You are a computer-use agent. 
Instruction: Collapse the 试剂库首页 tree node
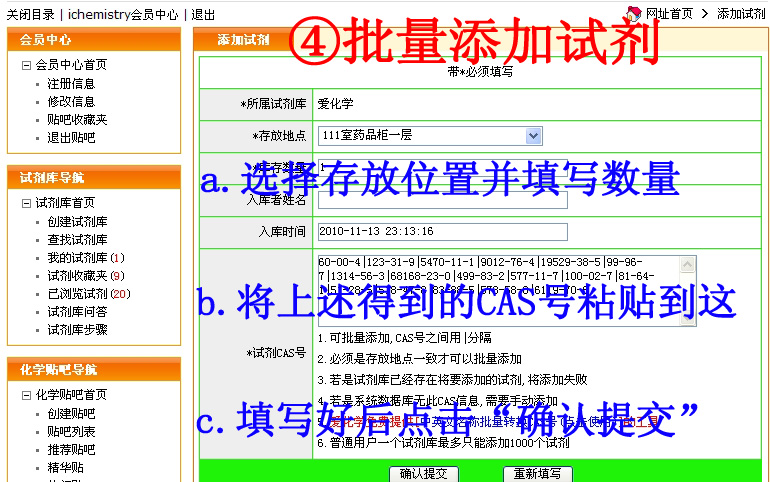(x=26, y=203)
